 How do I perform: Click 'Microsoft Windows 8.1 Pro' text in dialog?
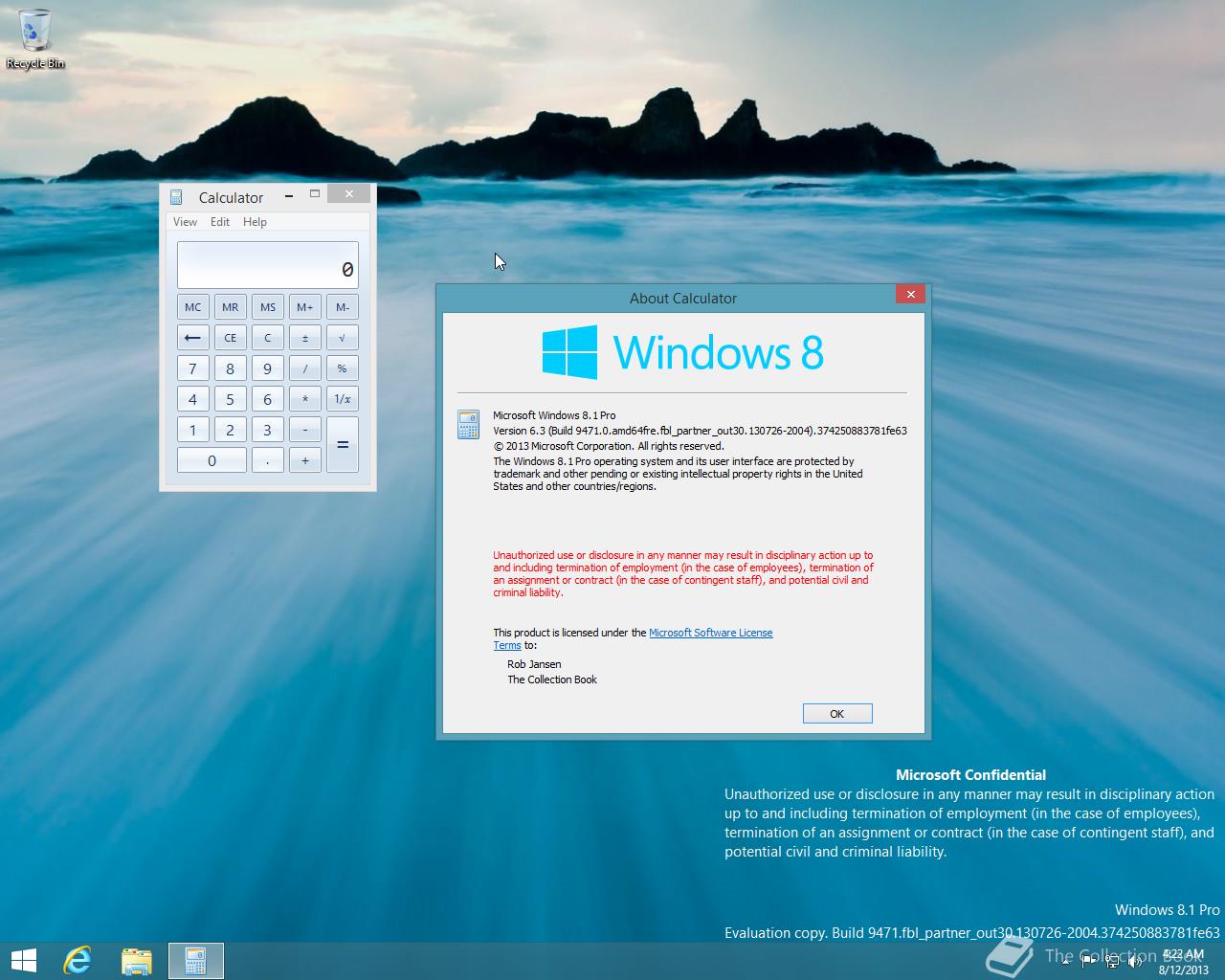pyautogui.click(x=554, y=415)
